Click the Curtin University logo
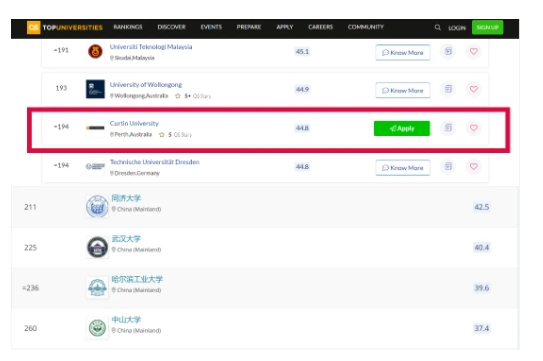This screenshot has height=361, width=543. pos(95,128)
